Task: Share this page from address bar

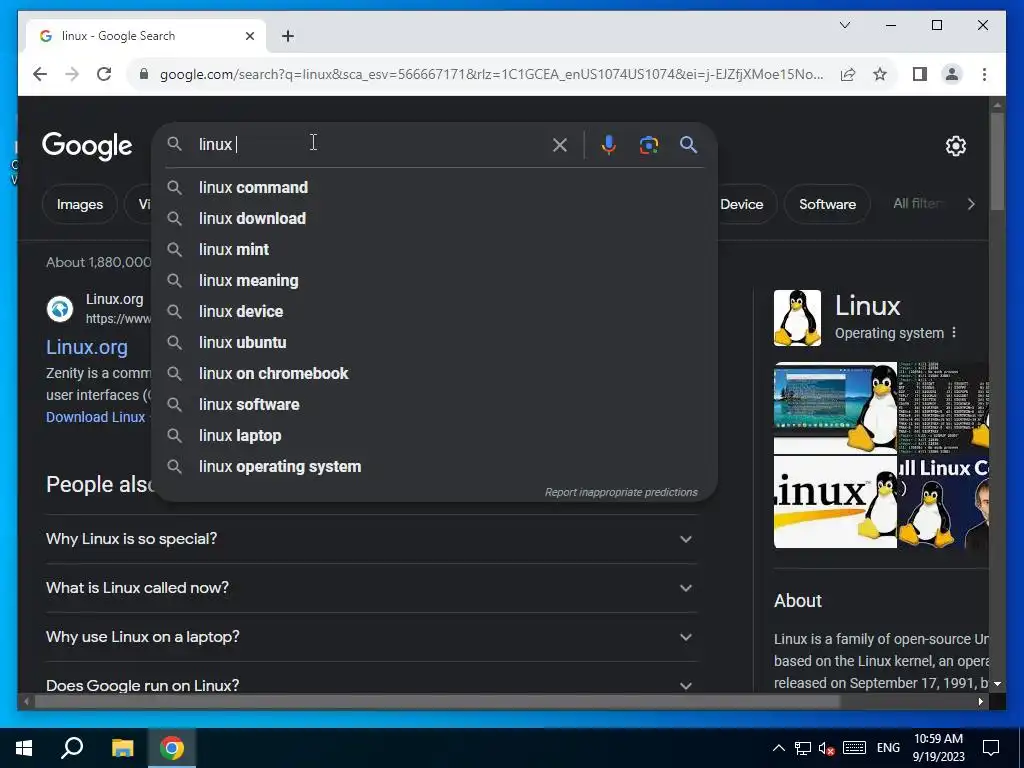Action: point(848,74)
